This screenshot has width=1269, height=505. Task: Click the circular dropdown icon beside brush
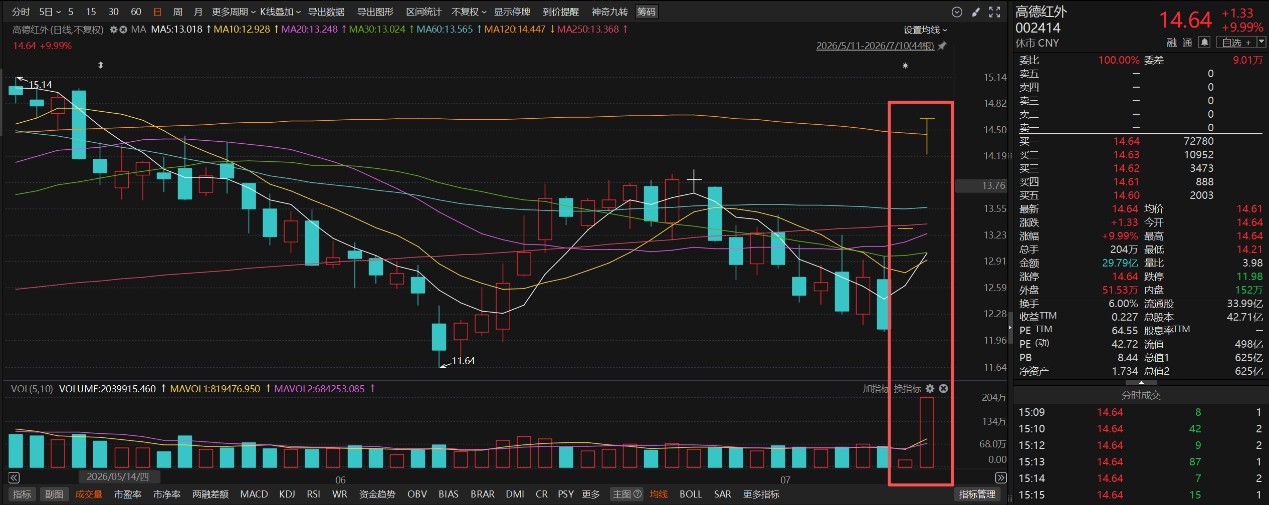coord(957,12)
